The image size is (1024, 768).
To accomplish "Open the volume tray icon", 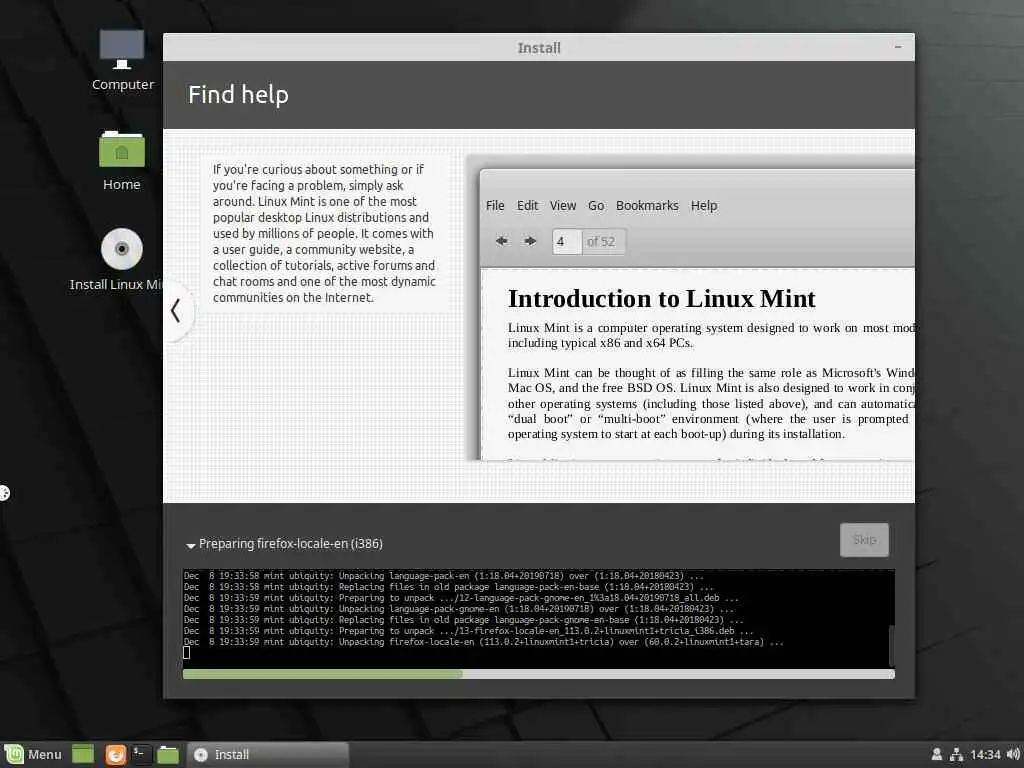I will (x=1013, y=754).
